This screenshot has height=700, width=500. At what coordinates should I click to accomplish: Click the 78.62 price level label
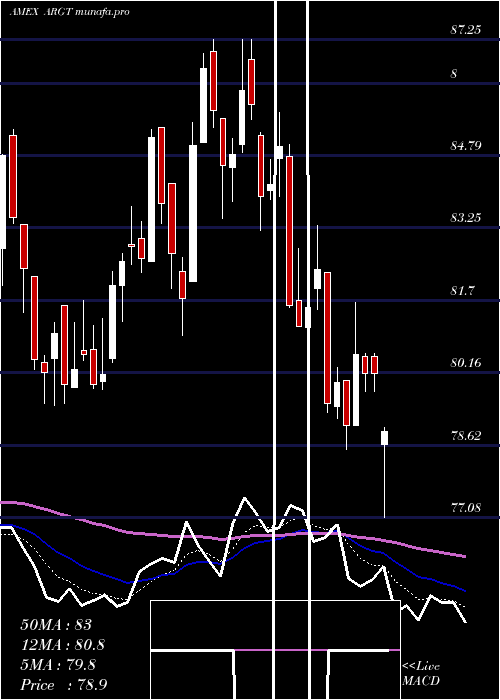[x=466, y=435]
